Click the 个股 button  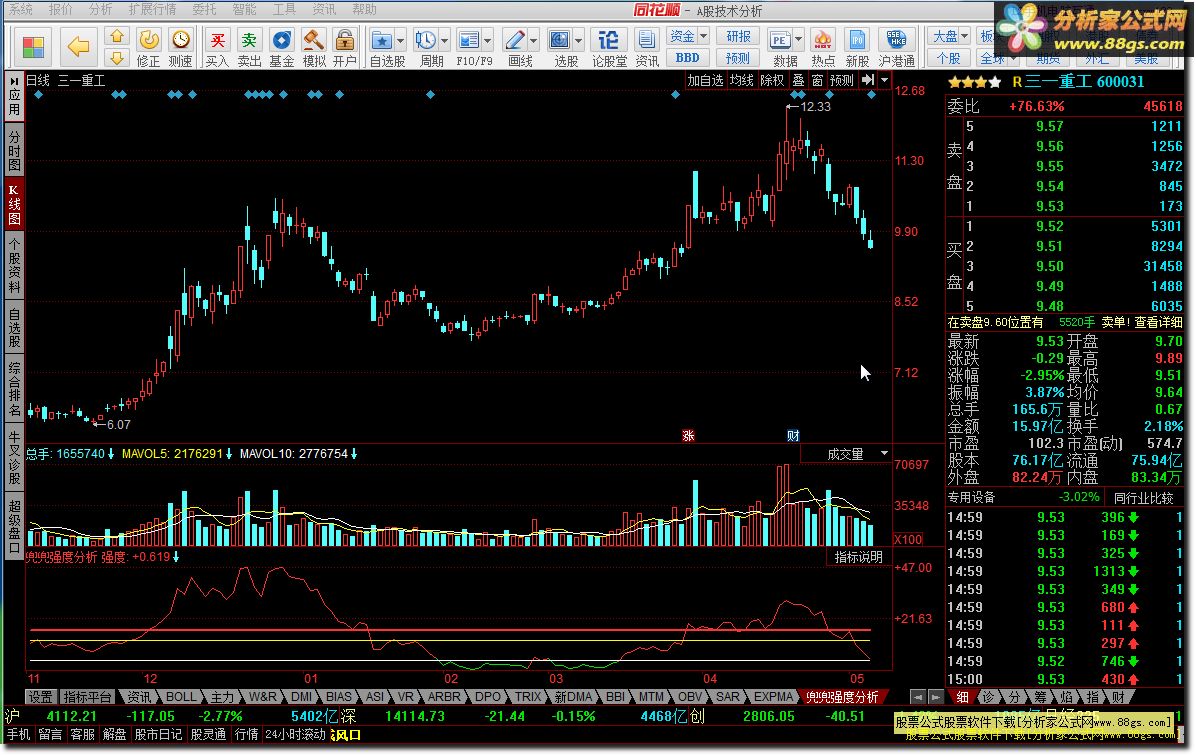click(949, 58)
